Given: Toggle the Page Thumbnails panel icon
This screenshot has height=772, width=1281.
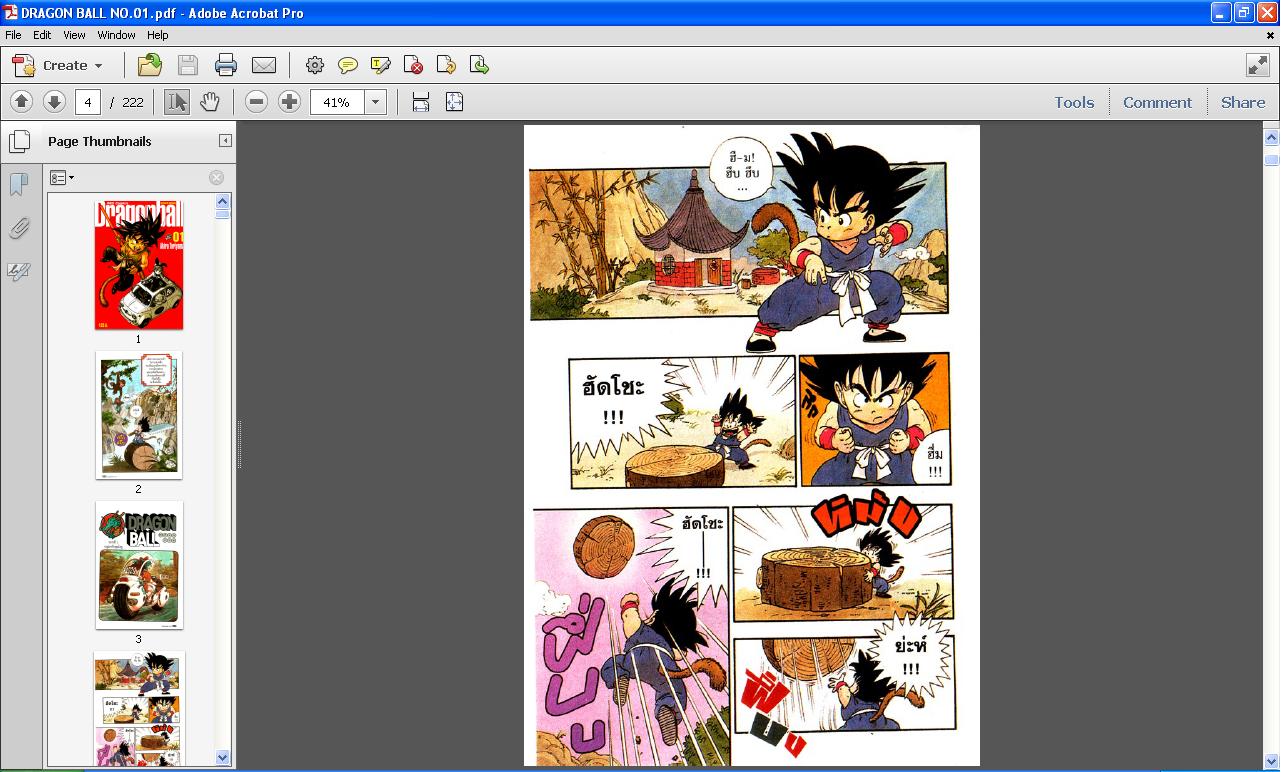Looking at the screenshot, I should 18,141.
